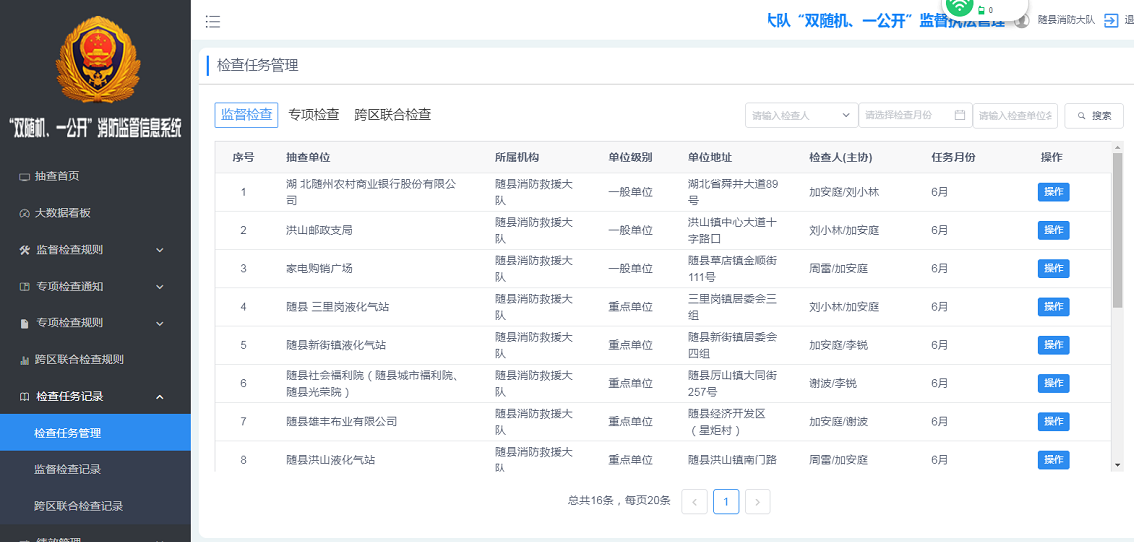Viewport: 1134px width, 542px height.
Task: Expand 专项检查规则 submenu chevron
Action: (x=160, y=323)
